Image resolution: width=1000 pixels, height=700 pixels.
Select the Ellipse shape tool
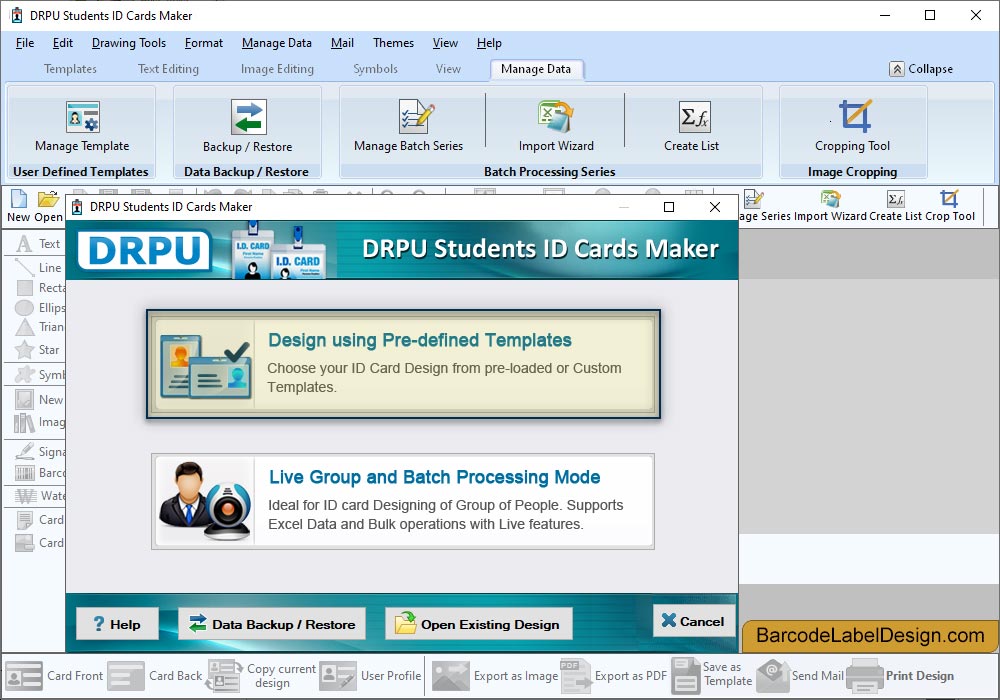(x=40, y=308)
